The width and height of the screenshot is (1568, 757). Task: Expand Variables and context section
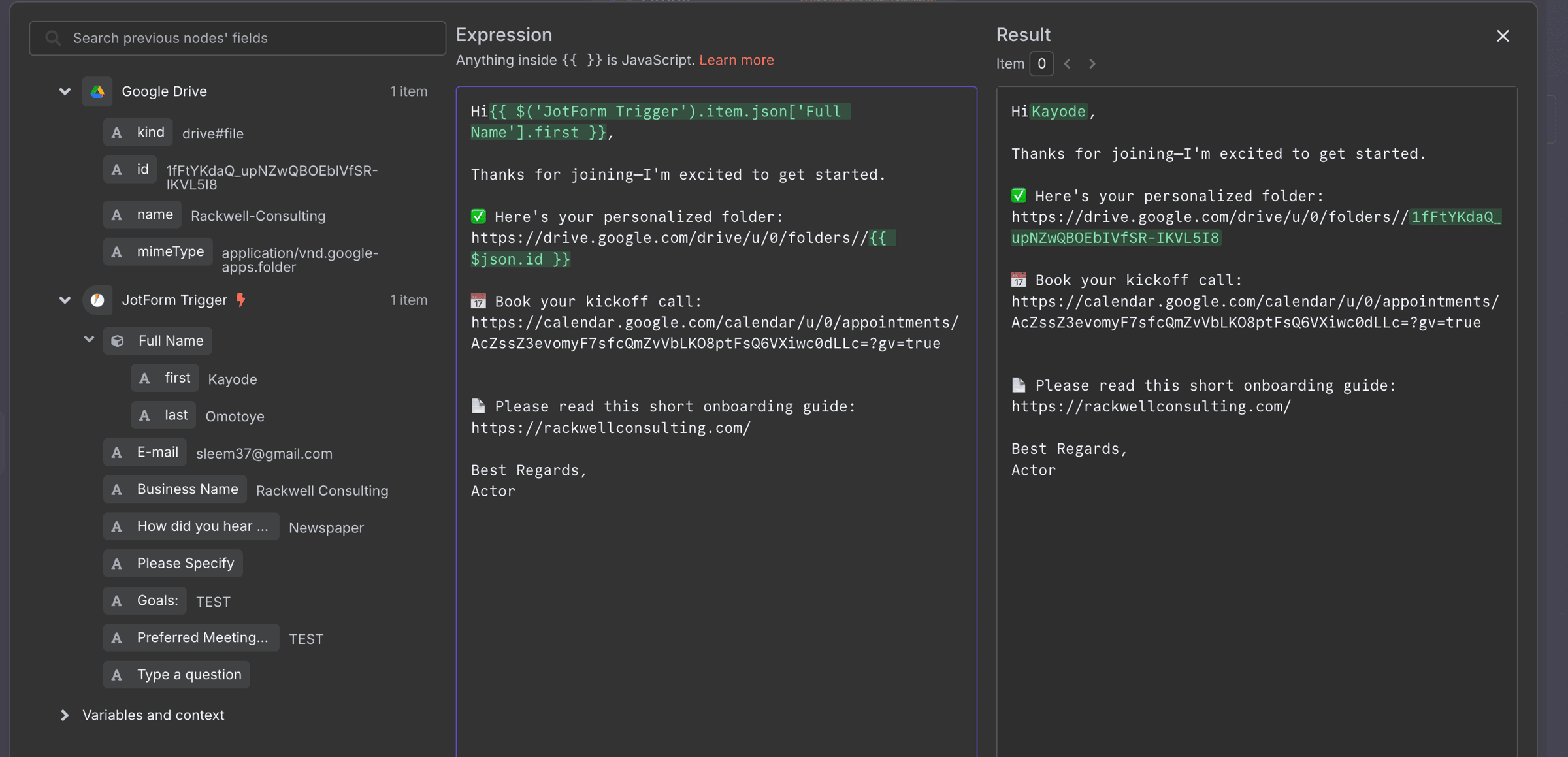(65, 715)
